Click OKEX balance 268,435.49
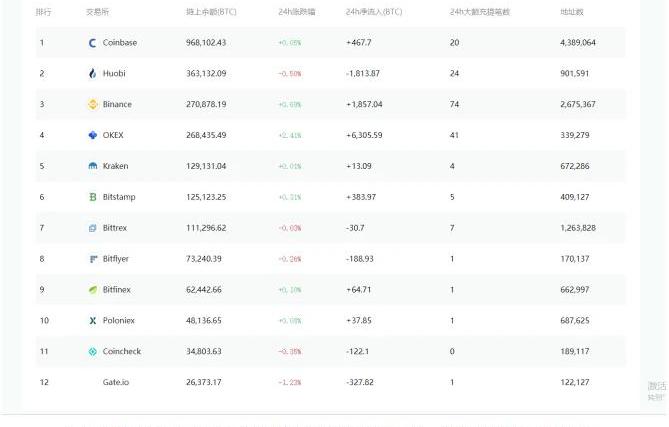The width and height of the screenshot is (669, 427). 206,135
